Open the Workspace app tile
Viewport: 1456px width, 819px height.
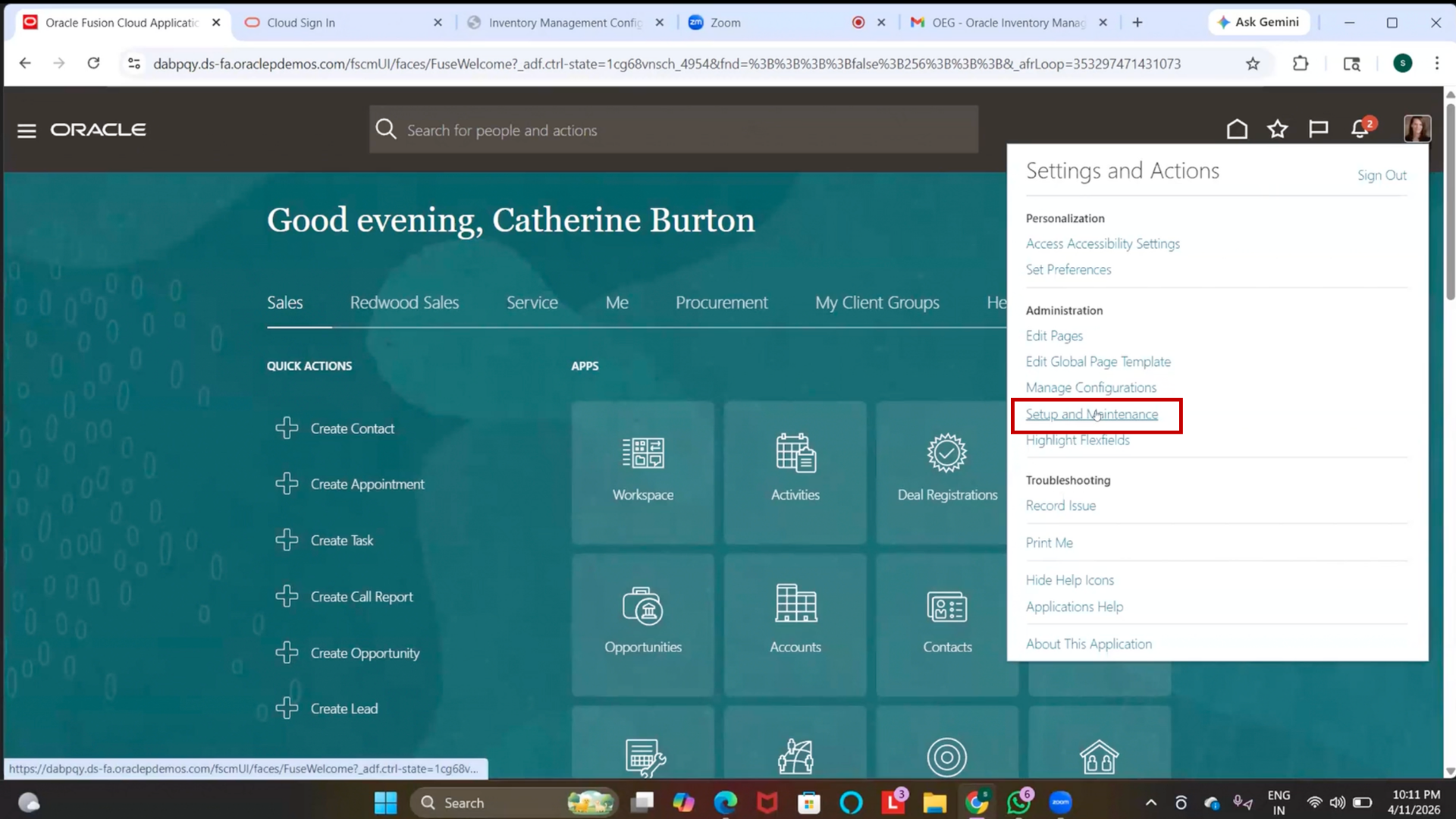[x=643, y=472]
